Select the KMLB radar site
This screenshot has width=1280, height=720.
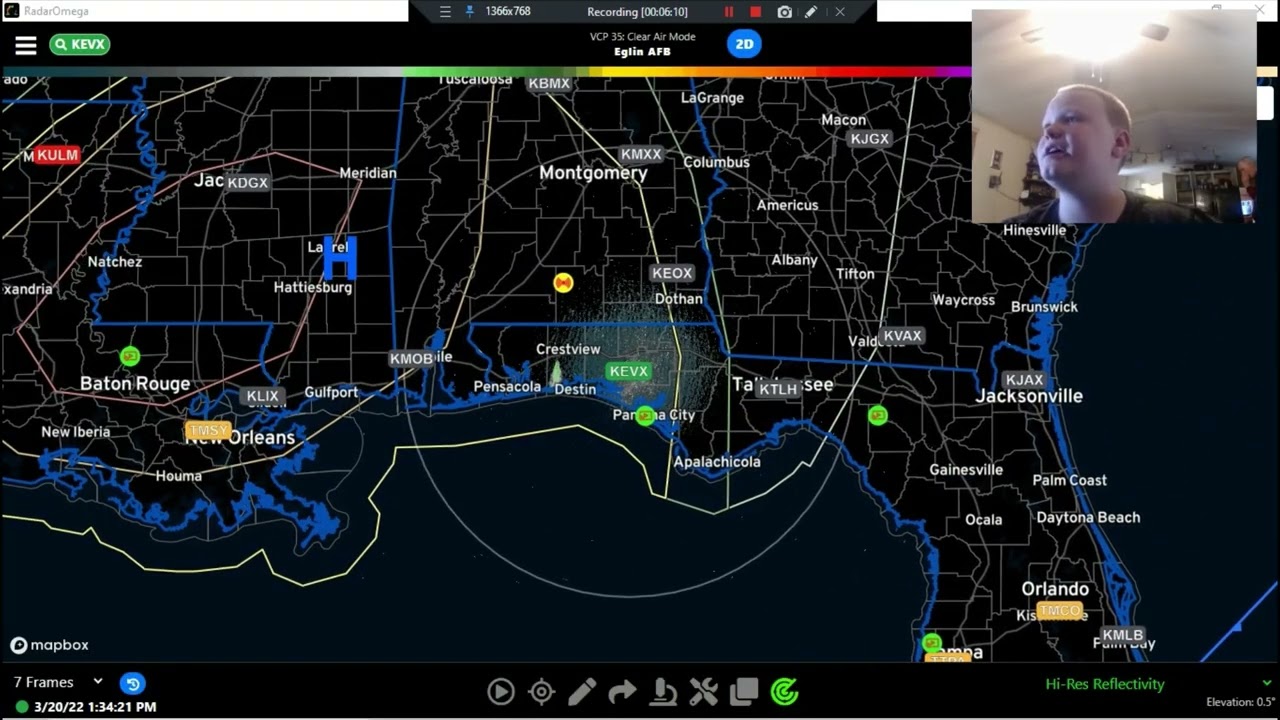[1122, 635]
